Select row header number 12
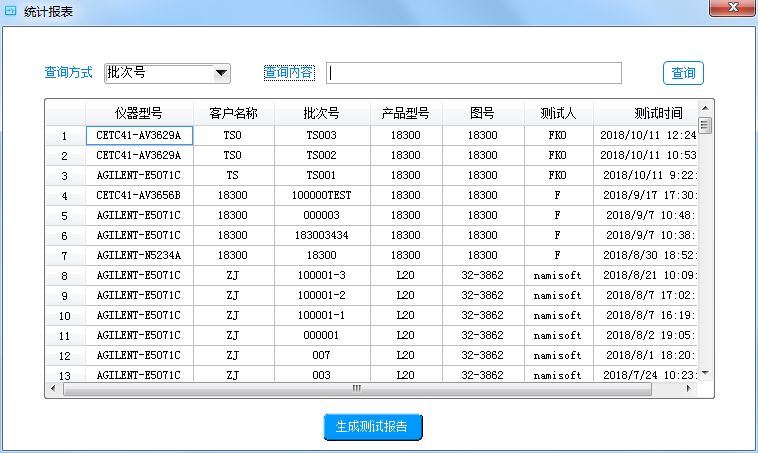Viewport: 758px width, 453px height. coord(65,356)
